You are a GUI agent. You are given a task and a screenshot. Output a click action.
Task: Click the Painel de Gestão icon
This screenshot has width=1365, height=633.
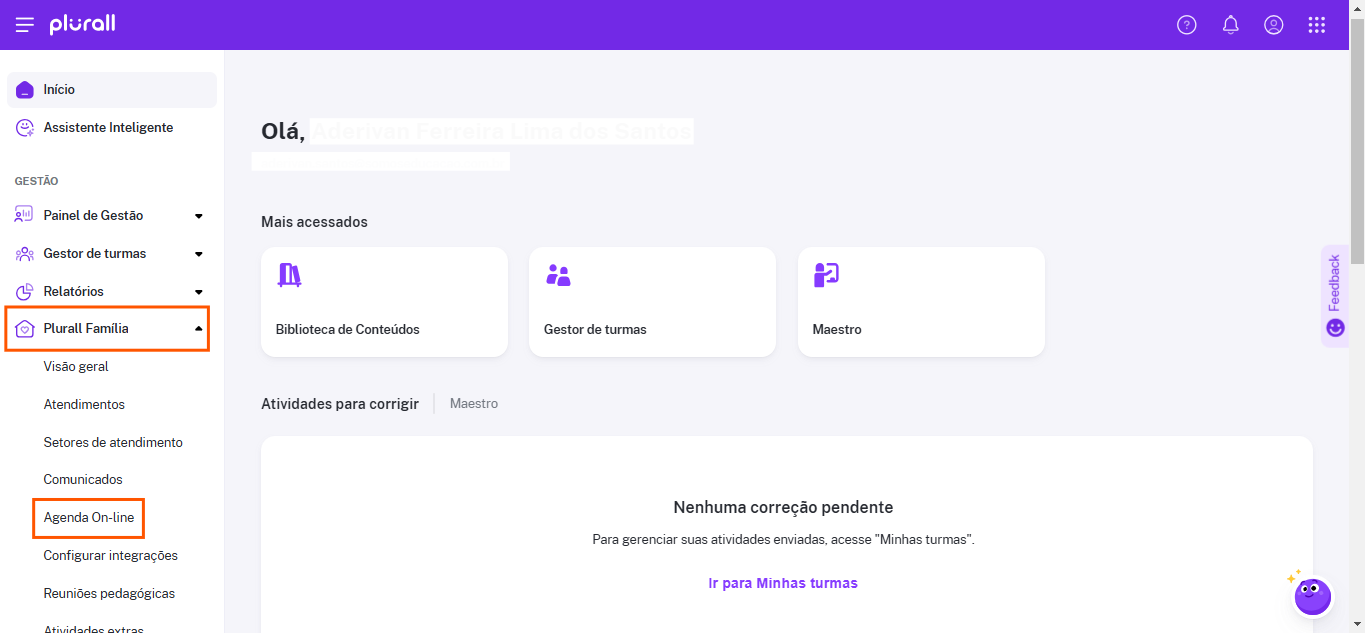[25, 215]
